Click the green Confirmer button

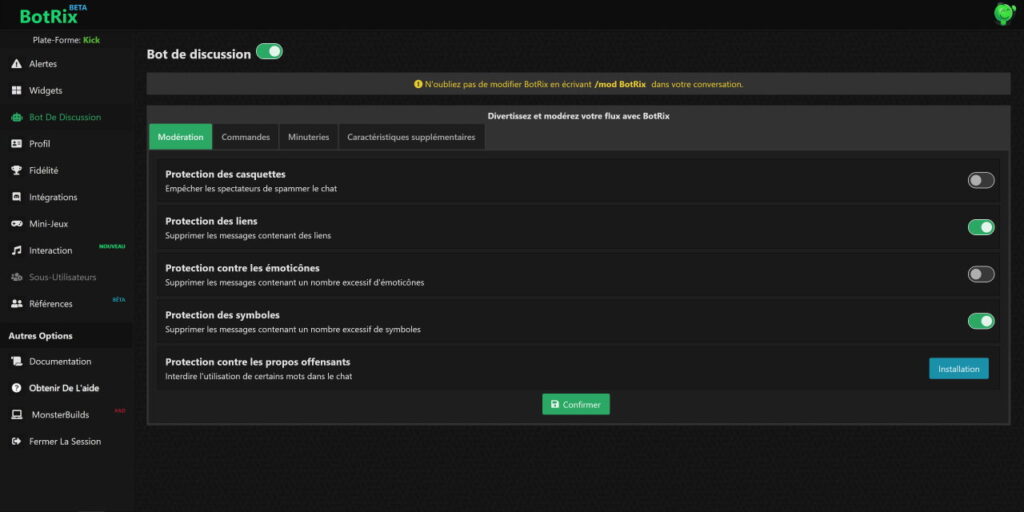tap(575, 404)
